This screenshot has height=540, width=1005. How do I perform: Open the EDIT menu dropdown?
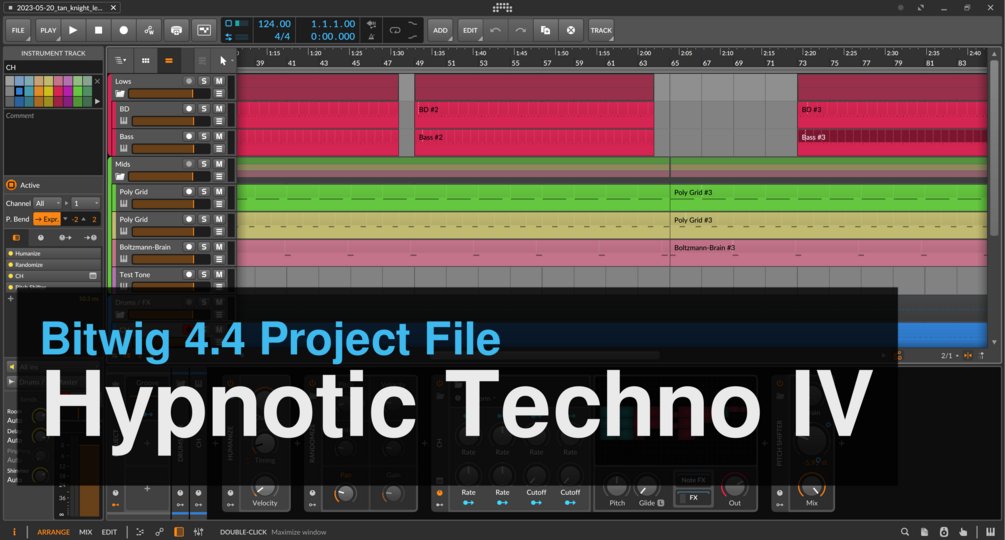(x=470, y=30)
